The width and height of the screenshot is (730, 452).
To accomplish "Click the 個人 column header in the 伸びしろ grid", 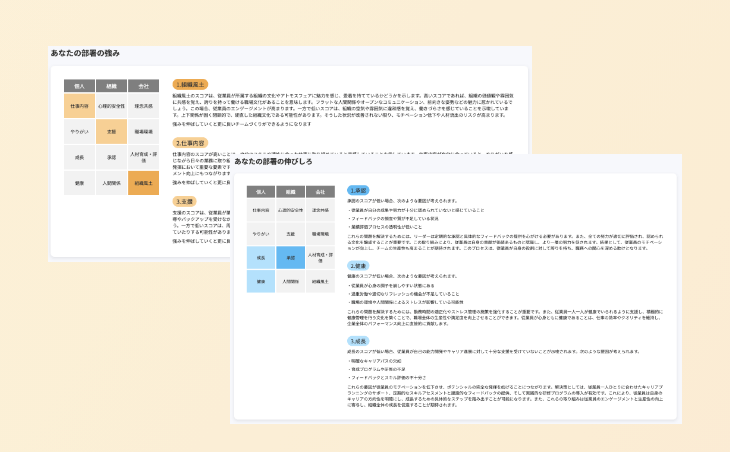I will pos(261,192).
